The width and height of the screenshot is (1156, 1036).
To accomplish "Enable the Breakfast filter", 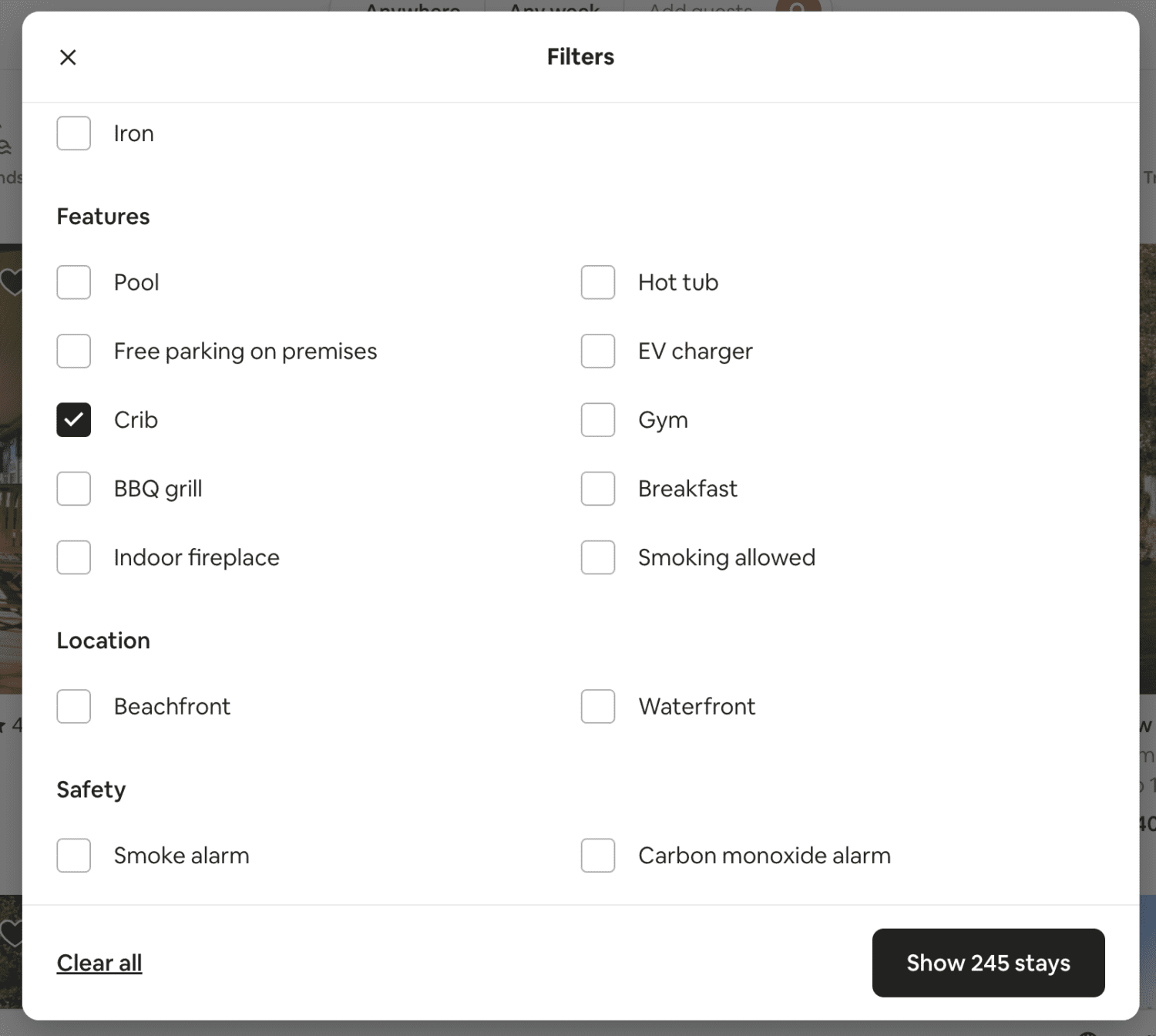I will click(x=597, y=488).
